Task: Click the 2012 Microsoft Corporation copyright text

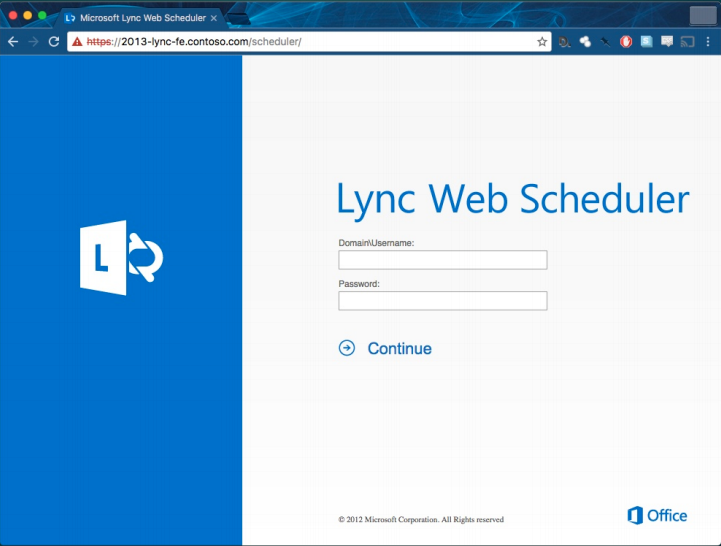Action: click(421, 519)
